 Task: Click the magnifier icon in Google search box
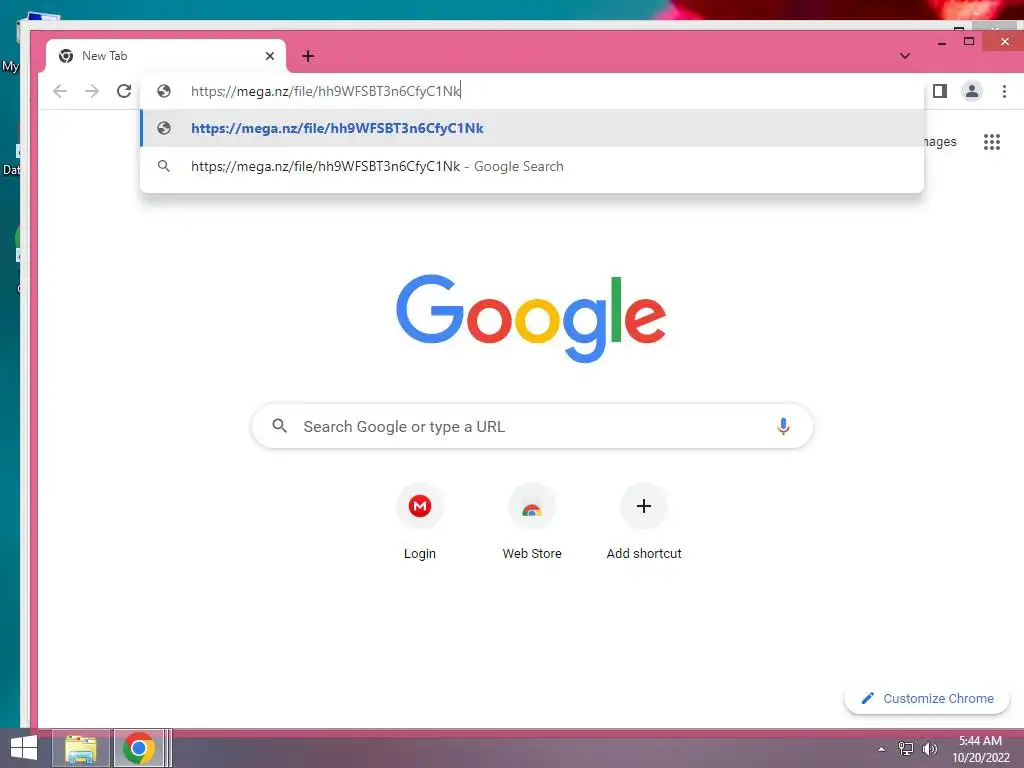280,426
